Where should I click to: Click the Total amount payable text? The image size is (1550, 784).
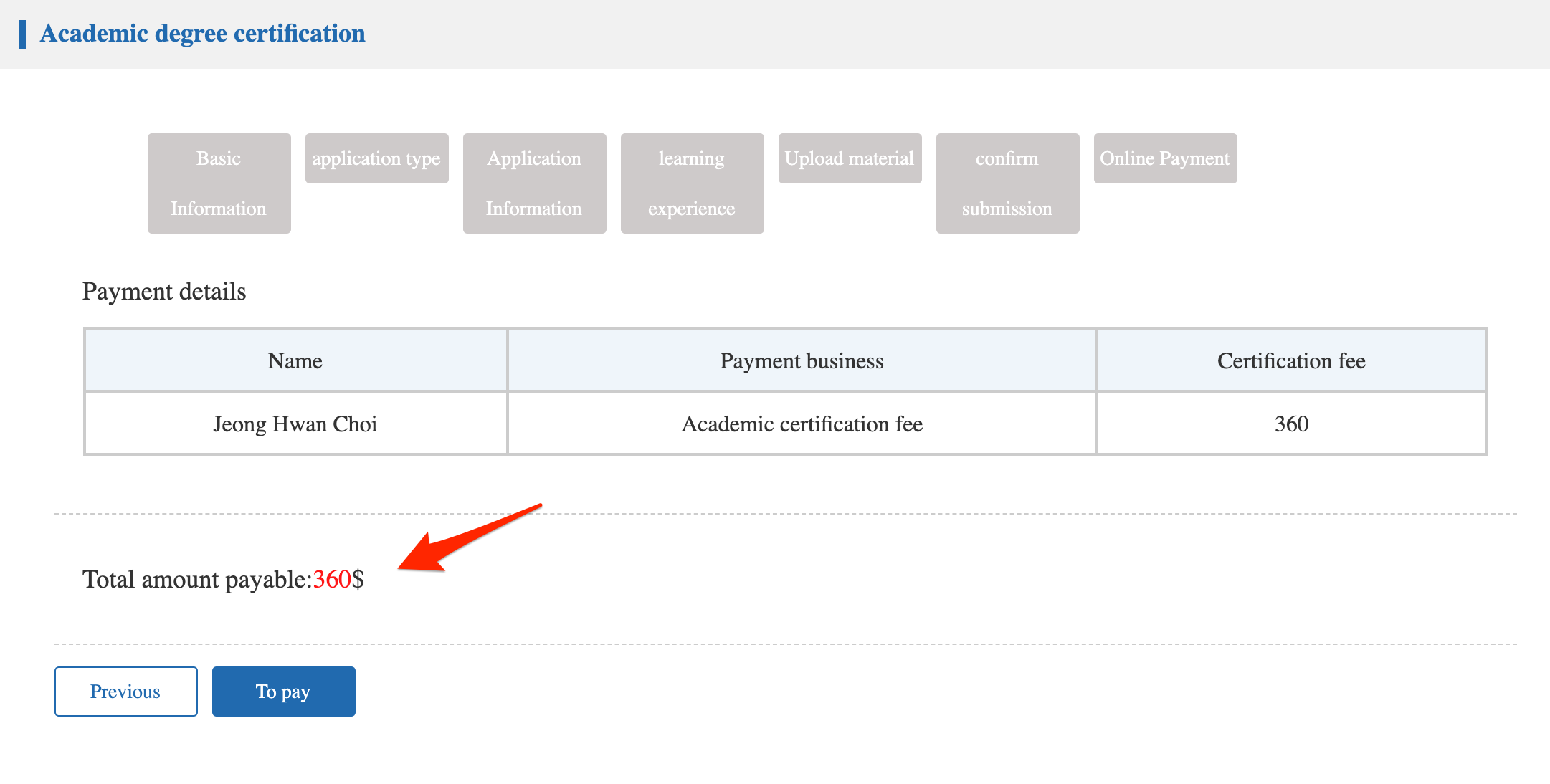(223, 579)
